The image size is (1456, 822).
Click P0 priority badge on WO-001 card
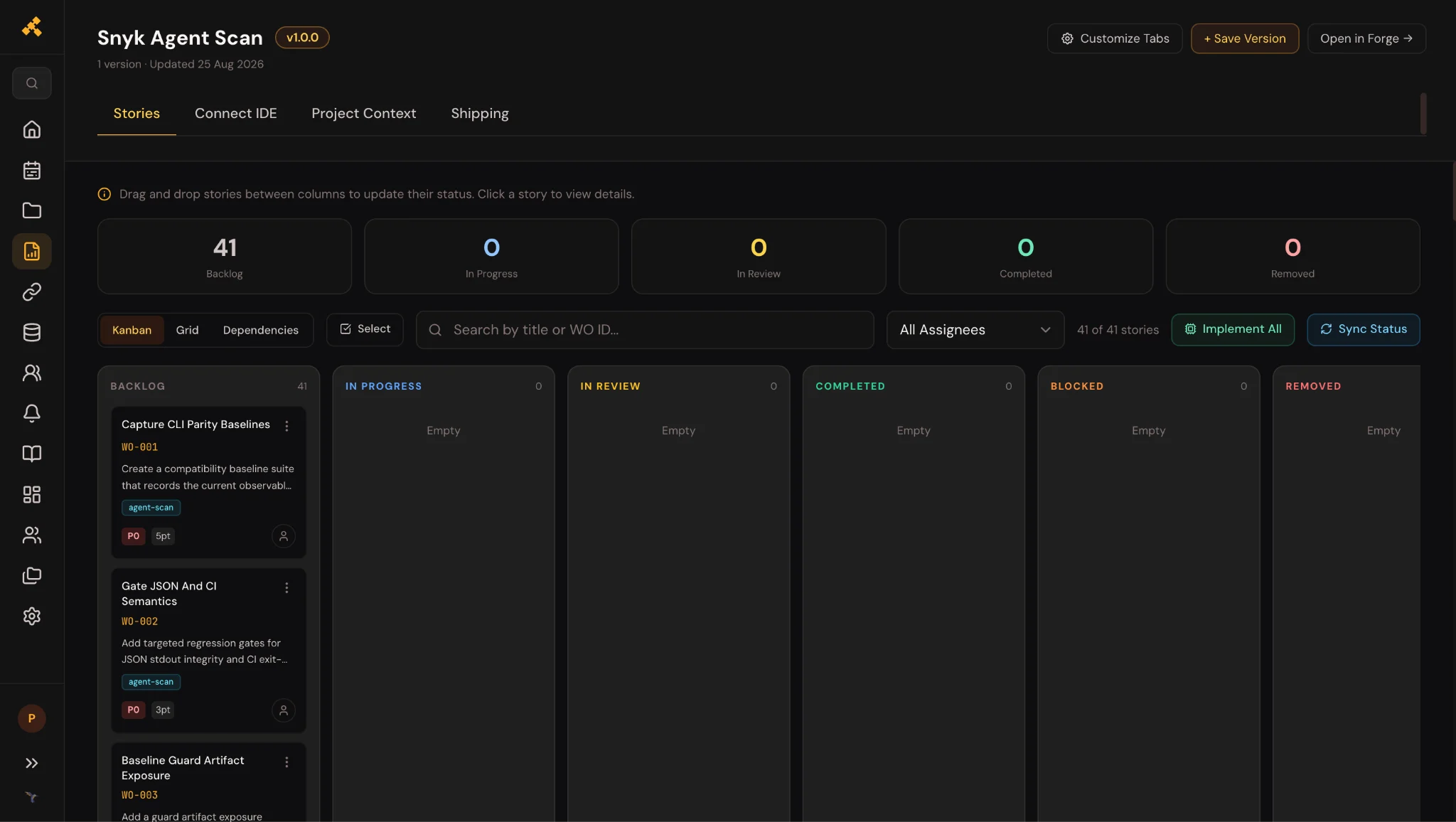[134, 536]
